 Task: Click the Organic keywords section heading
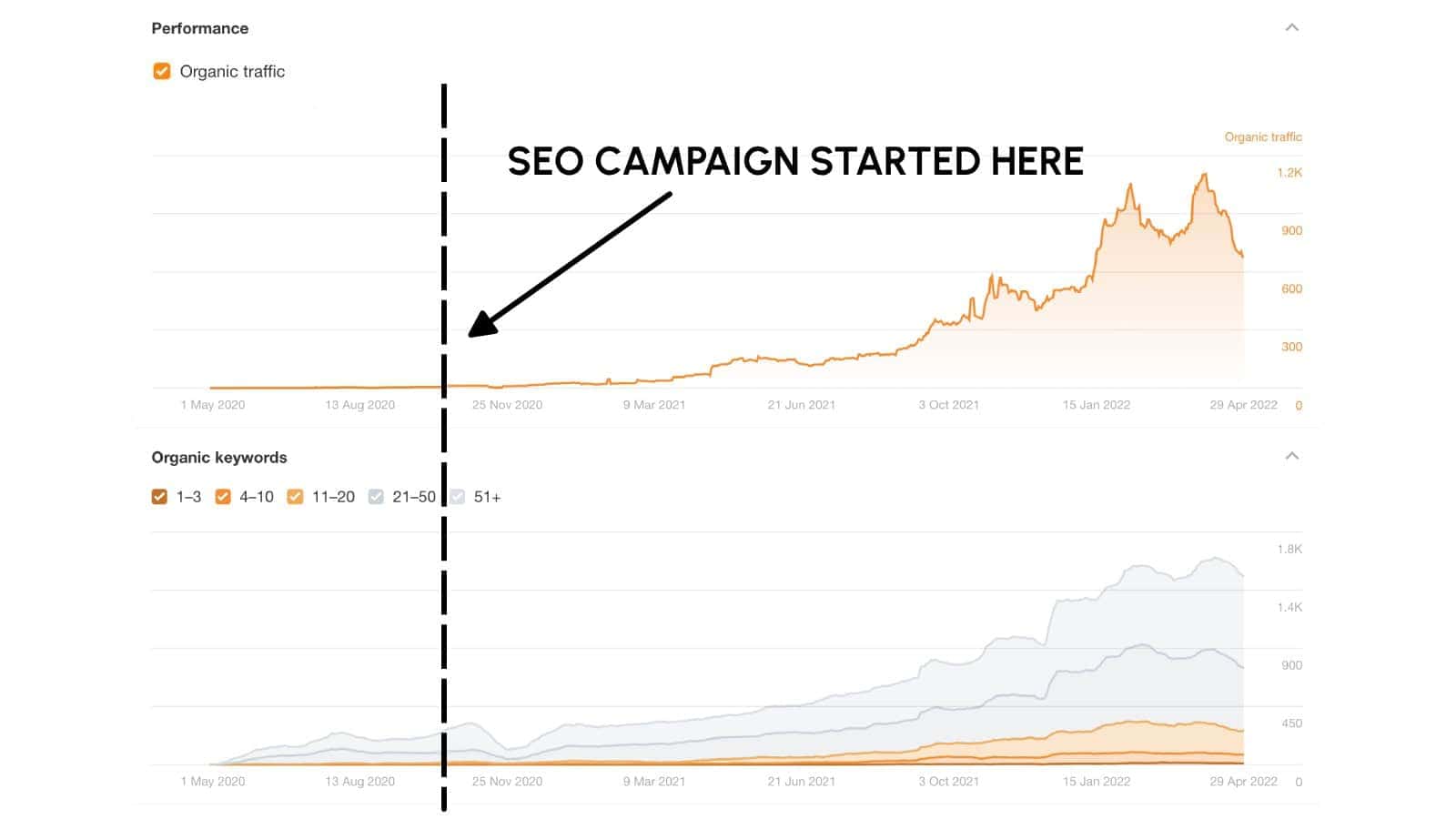coord(219,458)
